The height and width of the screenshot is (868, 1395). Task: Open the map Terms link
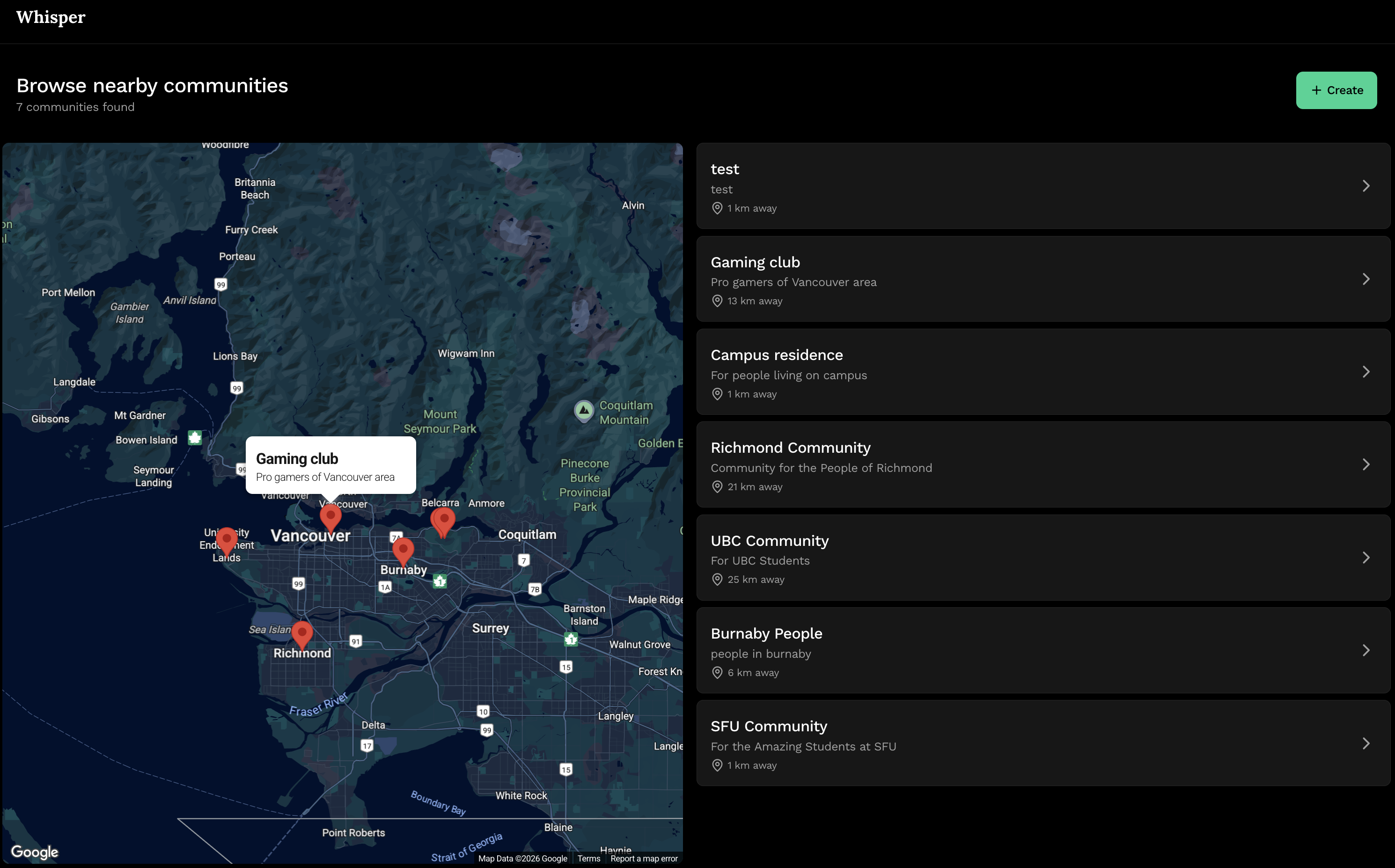(588, 859)
